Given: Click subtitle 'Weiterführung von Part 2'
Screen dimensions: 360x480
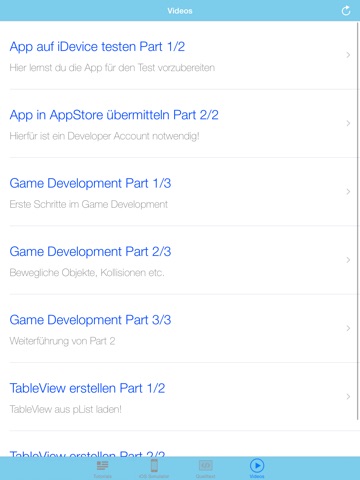Looking at the screenshot, I should (62, 341).
